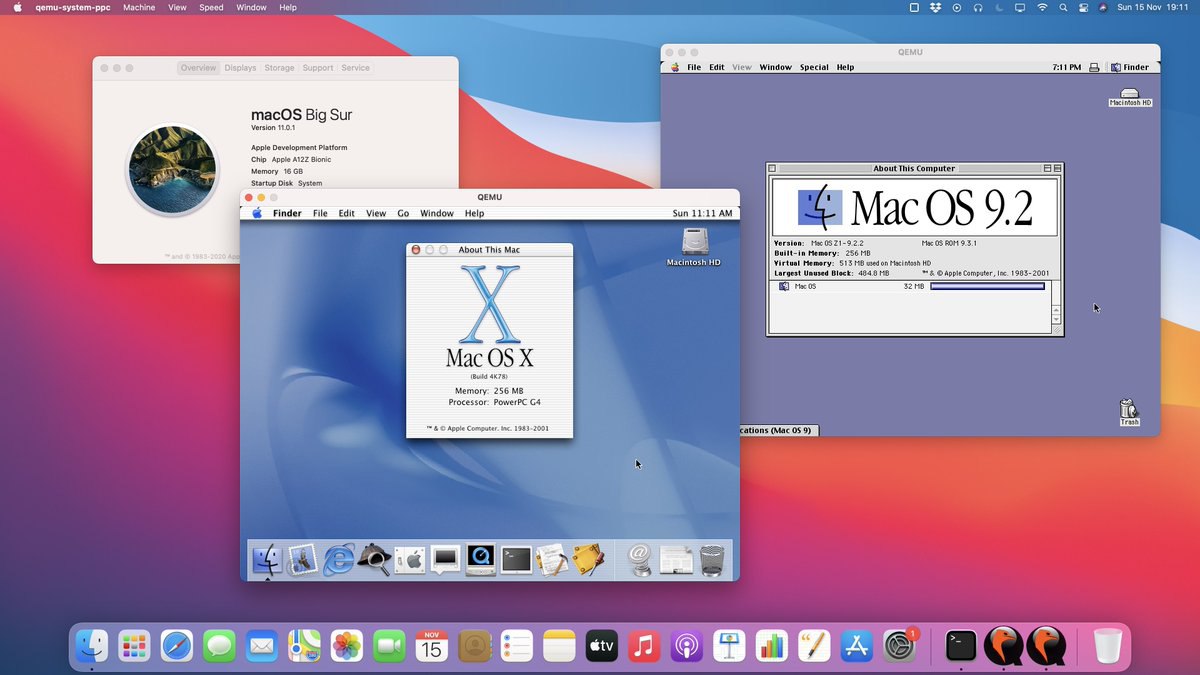Image resolution: width=1200 pixels, height=675 pixels.
Task: Open Control Center in the menu bar
Action: point(1083,7)
